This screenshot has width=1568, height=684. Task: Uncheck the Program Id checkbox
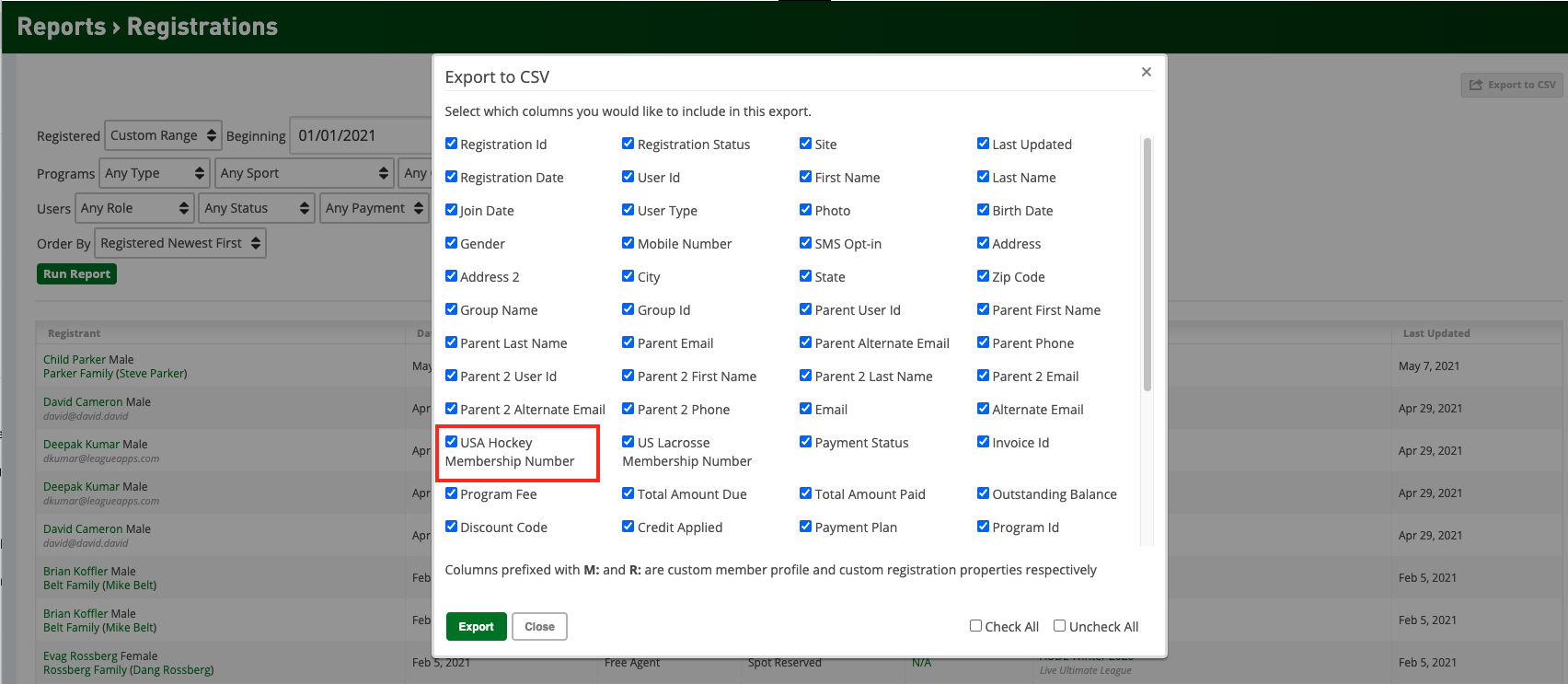(983, 527)
